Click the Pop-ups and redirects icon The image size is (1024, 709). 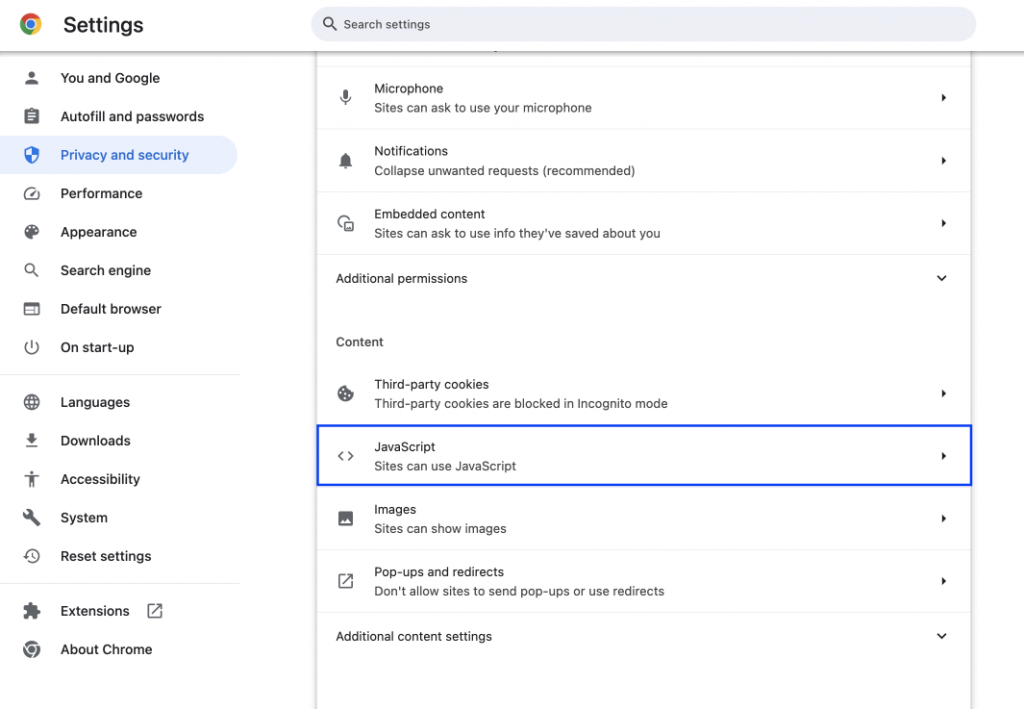pos(345,580)
